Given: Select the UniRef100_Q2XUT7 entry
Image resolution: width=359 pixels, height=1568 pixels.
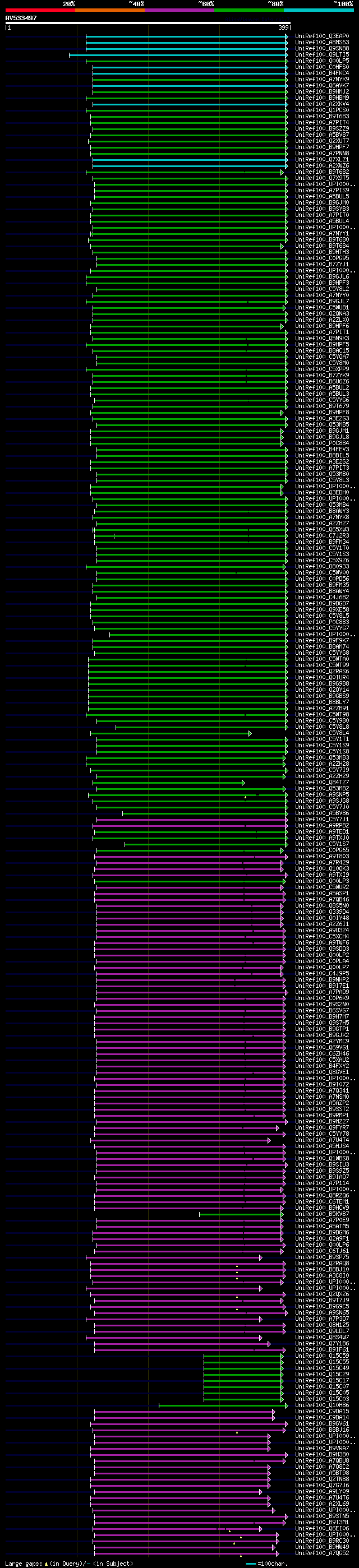Looking at the screenshot, I should point(323,141).
